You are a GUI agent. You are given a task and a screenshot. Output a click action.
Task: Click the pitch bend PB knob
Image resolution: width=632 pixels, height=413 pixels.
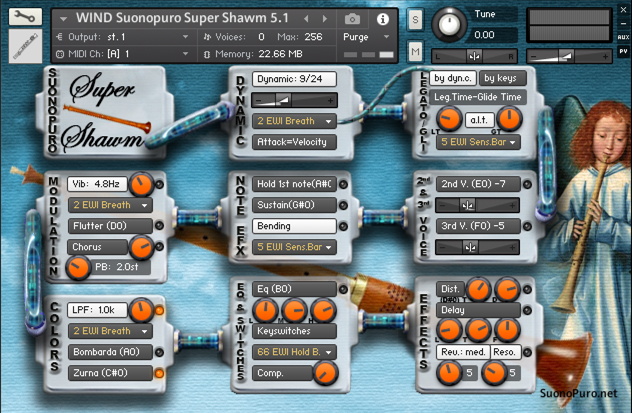pyautogui.click(x=78, y=268)
